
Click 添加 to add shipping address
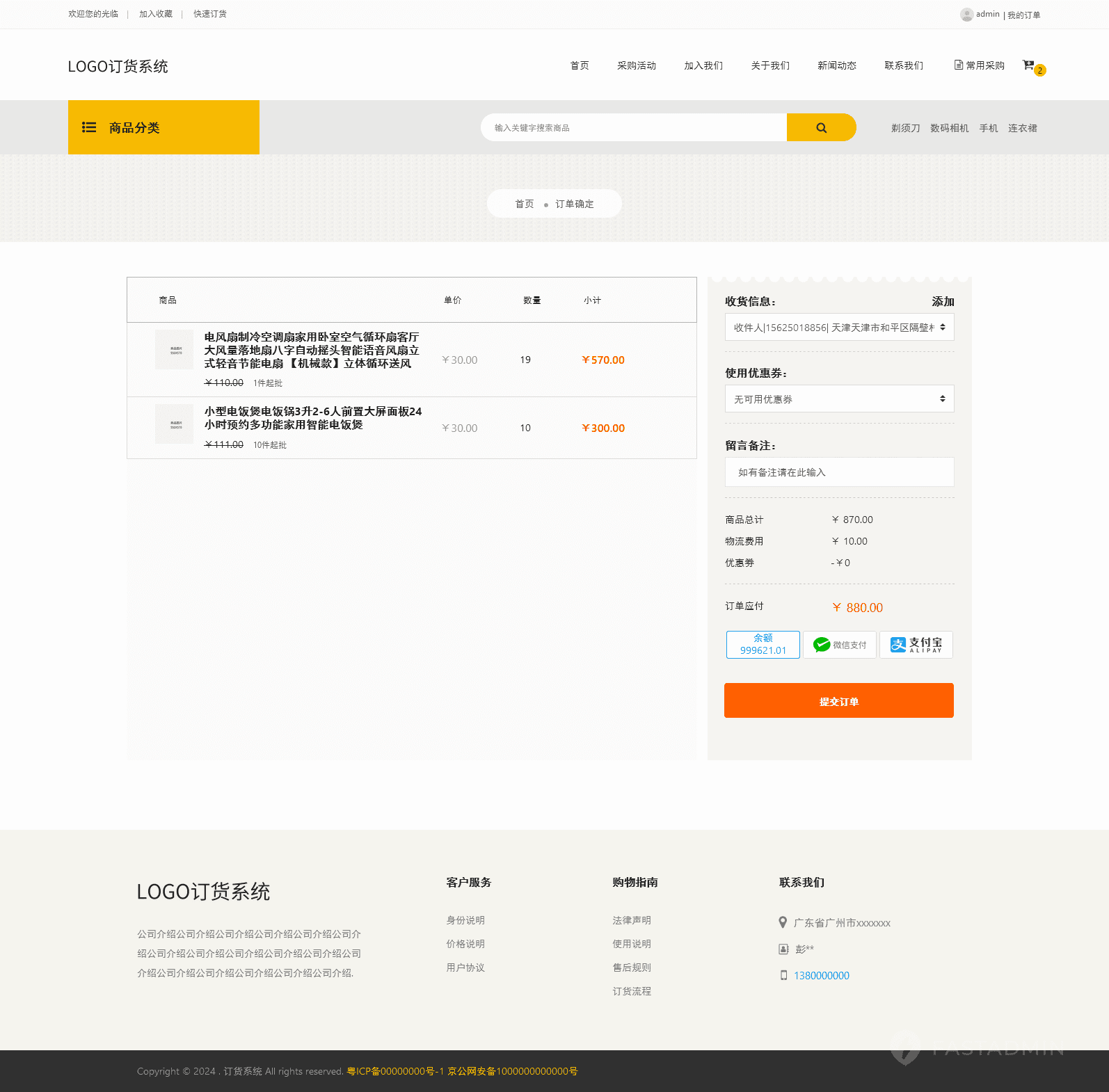coord(943,302)
